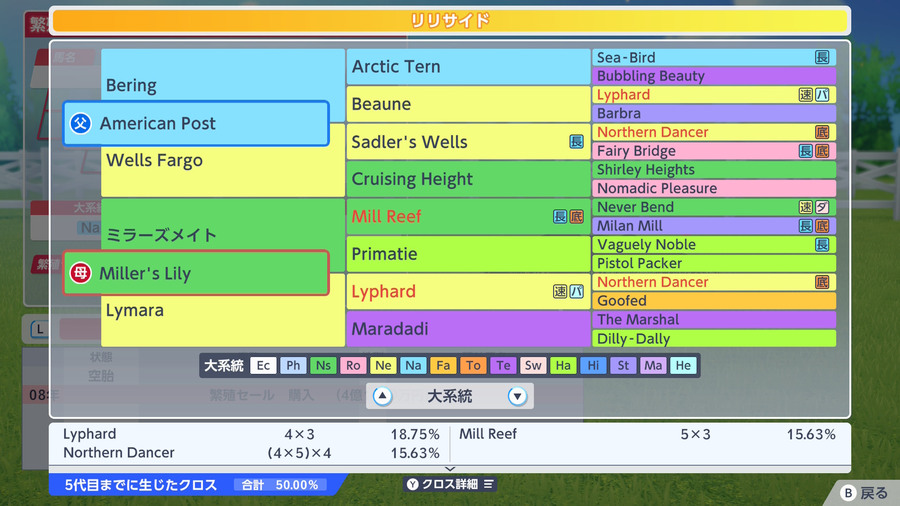Viewport: 900px width, 506px height.
Task: Select The Marshal entry
Action: click(714, 320)
